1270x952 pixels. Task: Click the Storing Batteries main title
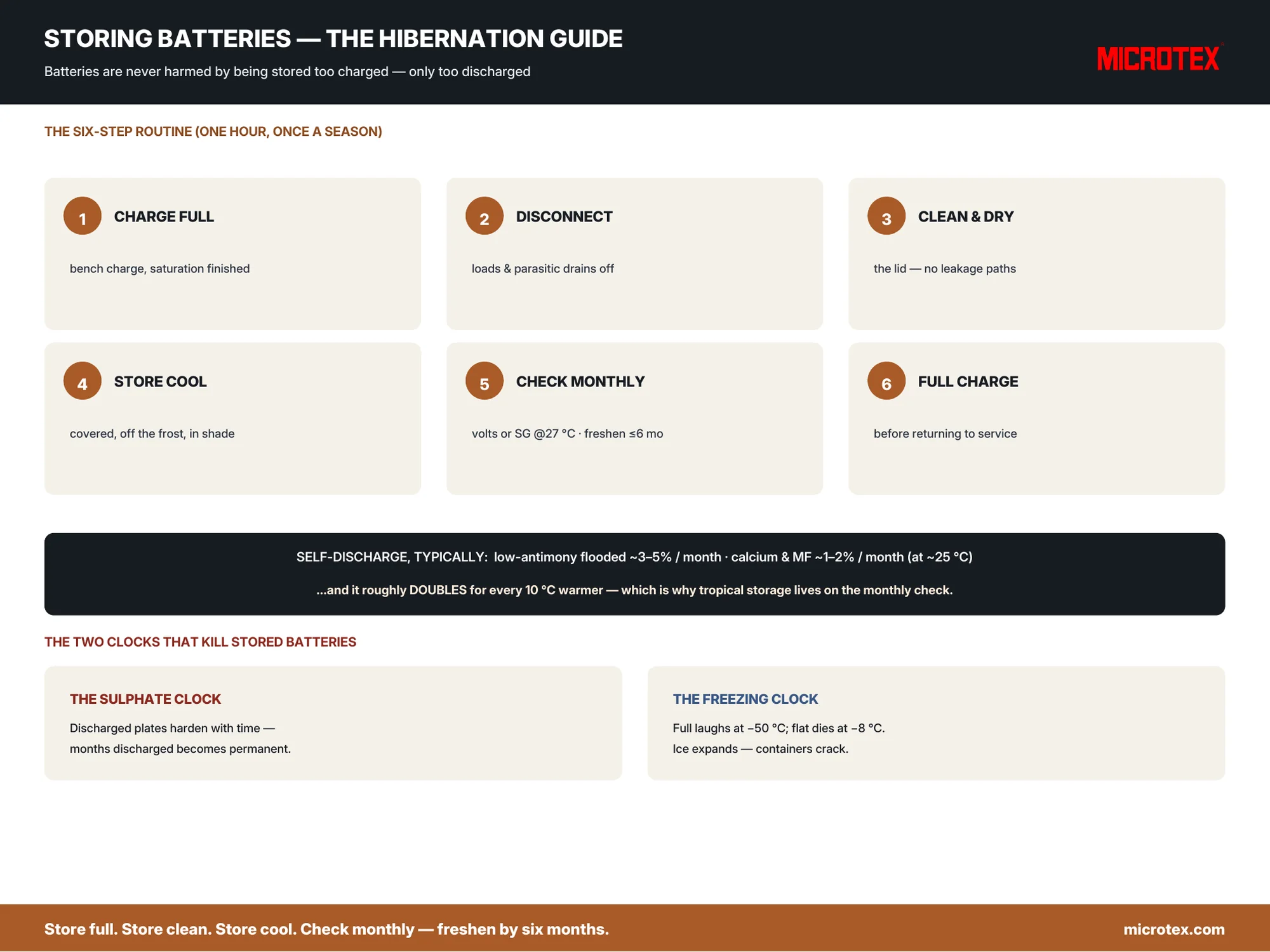click(x=333, y=39)
